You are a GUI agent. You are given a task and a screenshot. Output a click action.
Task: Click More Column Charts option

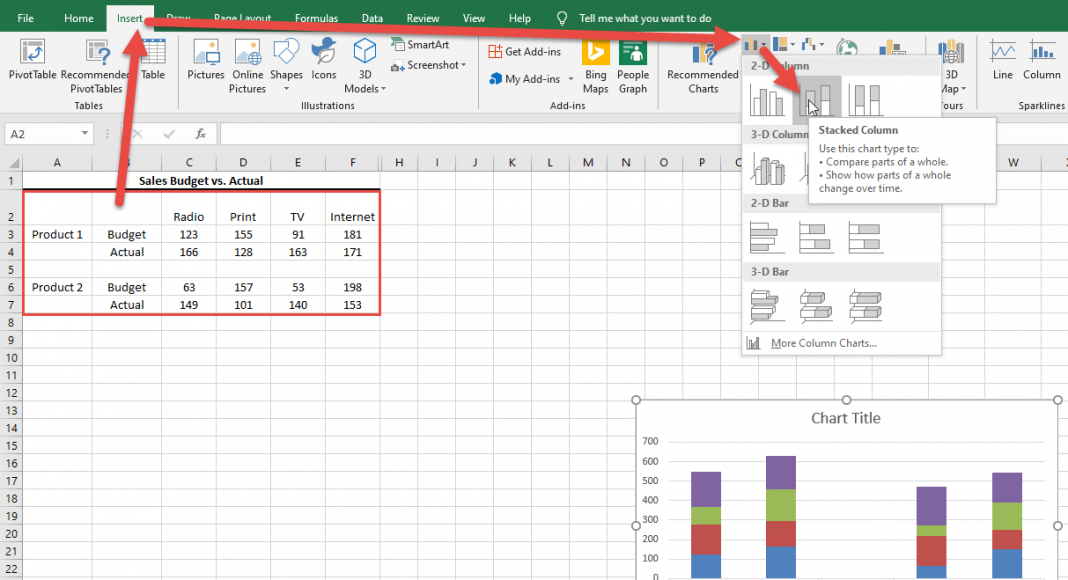[x=823, y=343]
